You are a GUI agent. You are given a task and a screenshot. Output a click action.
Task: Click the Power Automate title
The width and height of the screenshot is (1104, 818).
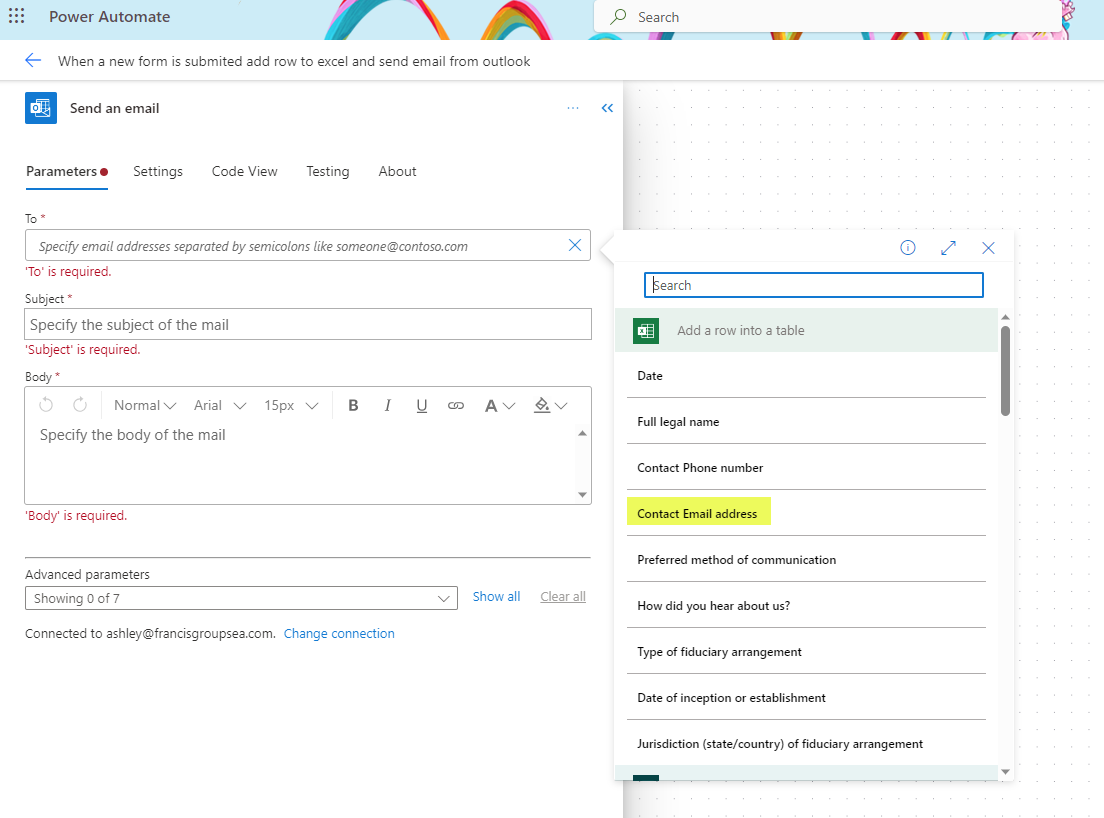[x=109, y=16]
